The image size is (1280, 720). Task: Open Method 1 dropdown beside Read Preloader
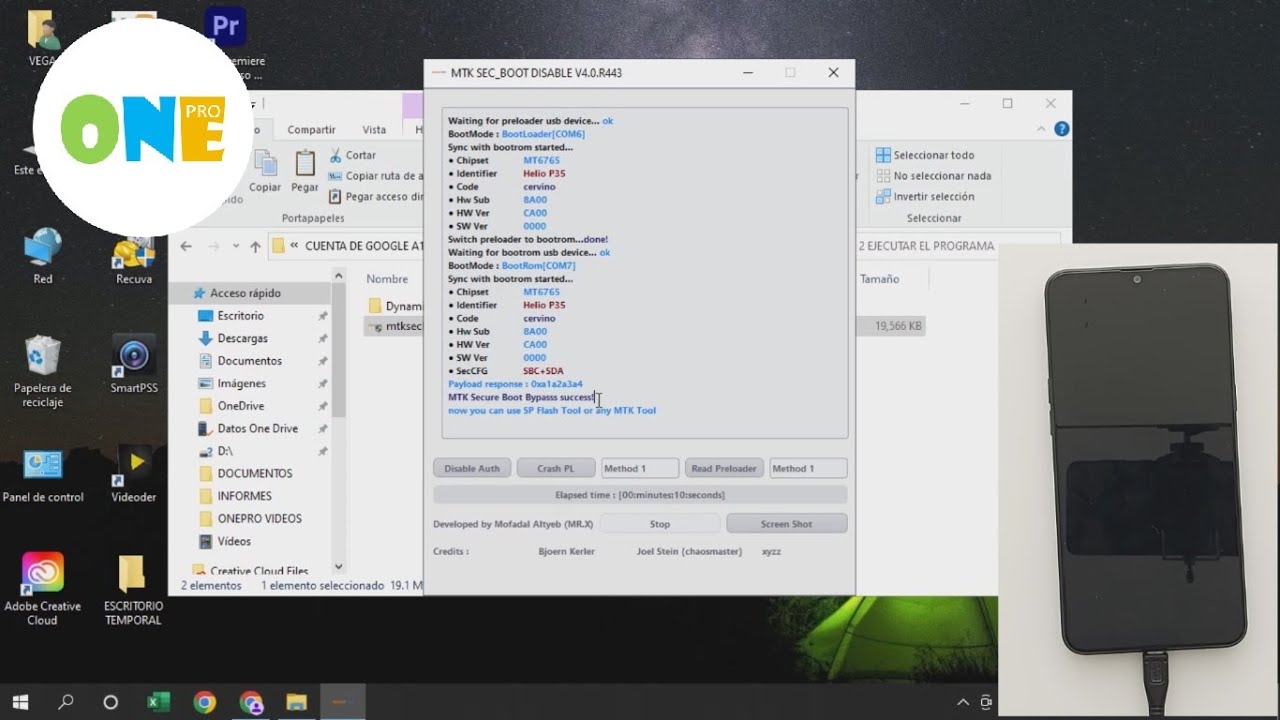(x=808, y=468)
